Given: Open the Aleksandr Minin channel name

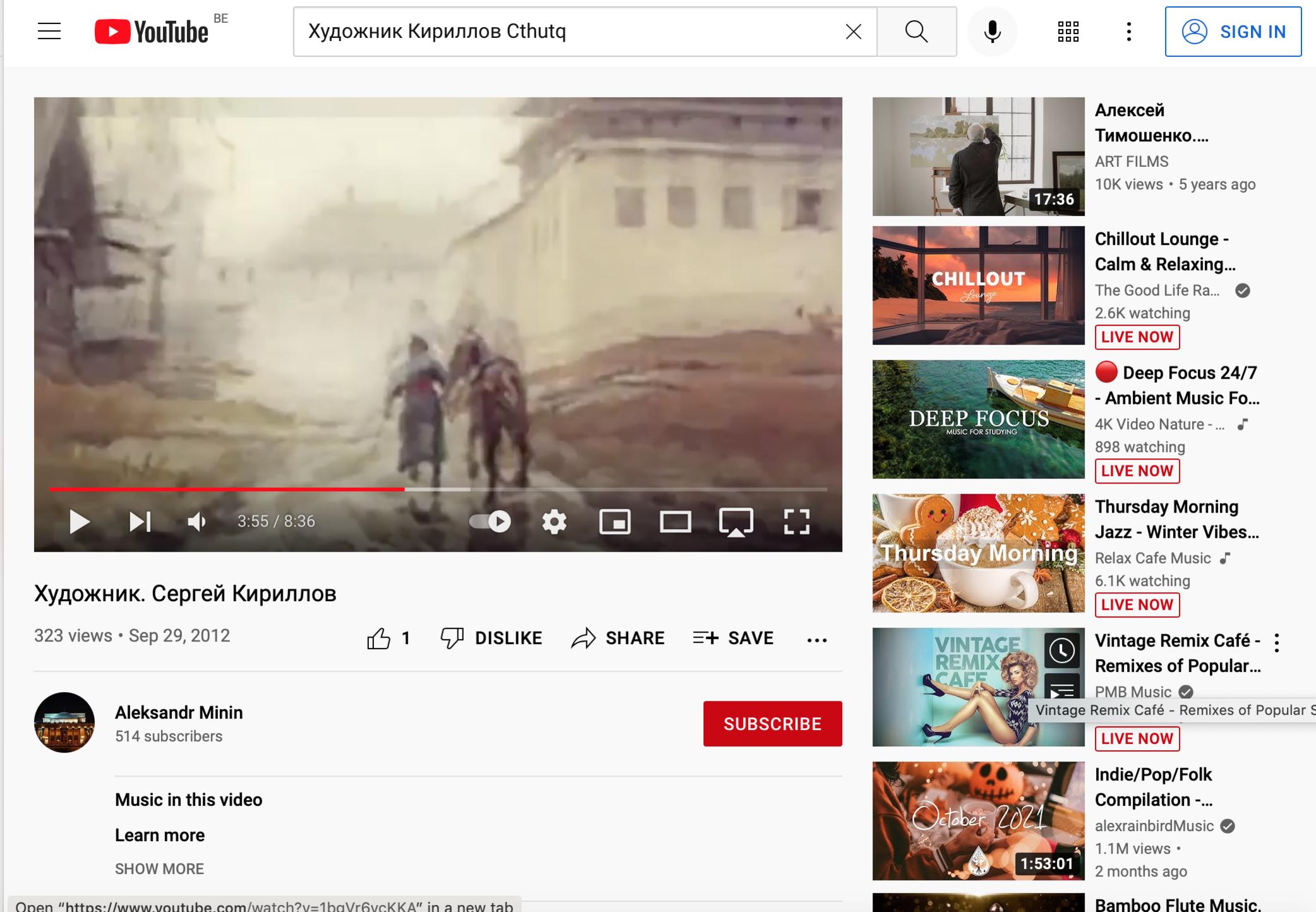Looking at the screenshot, I should pos(179,713).
